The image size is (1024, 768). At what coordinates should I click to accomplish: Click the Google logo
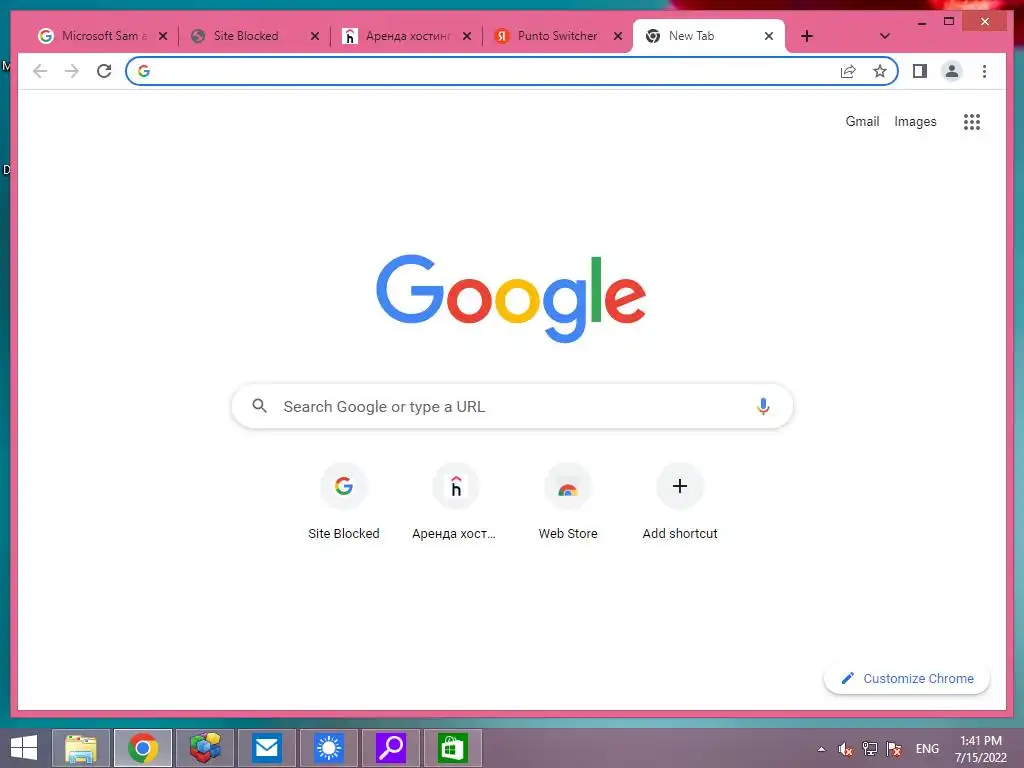coord(511,298)
